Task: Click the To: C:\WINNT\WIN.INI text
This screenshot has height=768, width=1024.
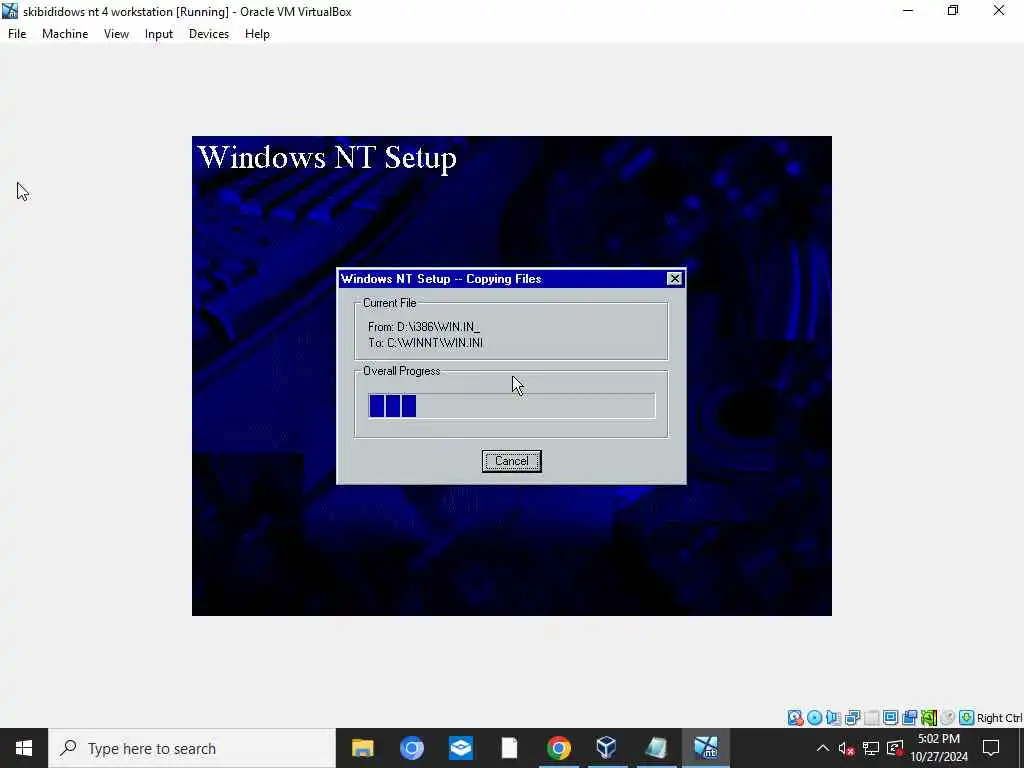Action: point(425,343)
